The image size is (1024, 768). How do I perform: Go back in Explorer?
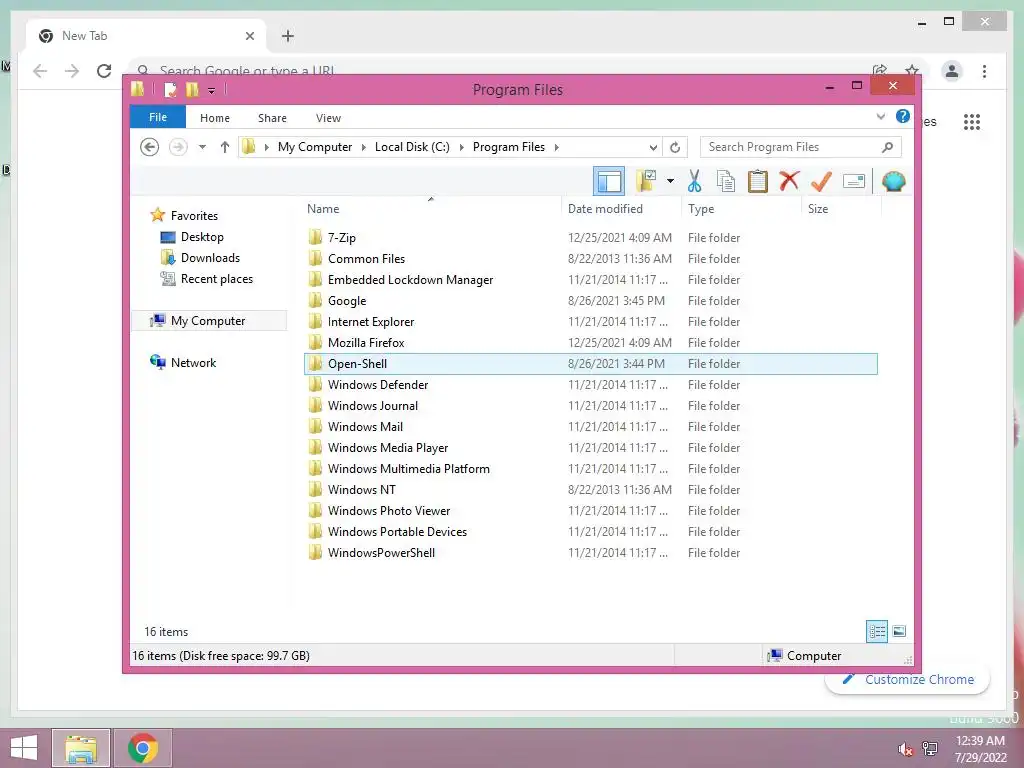[150, 147]
